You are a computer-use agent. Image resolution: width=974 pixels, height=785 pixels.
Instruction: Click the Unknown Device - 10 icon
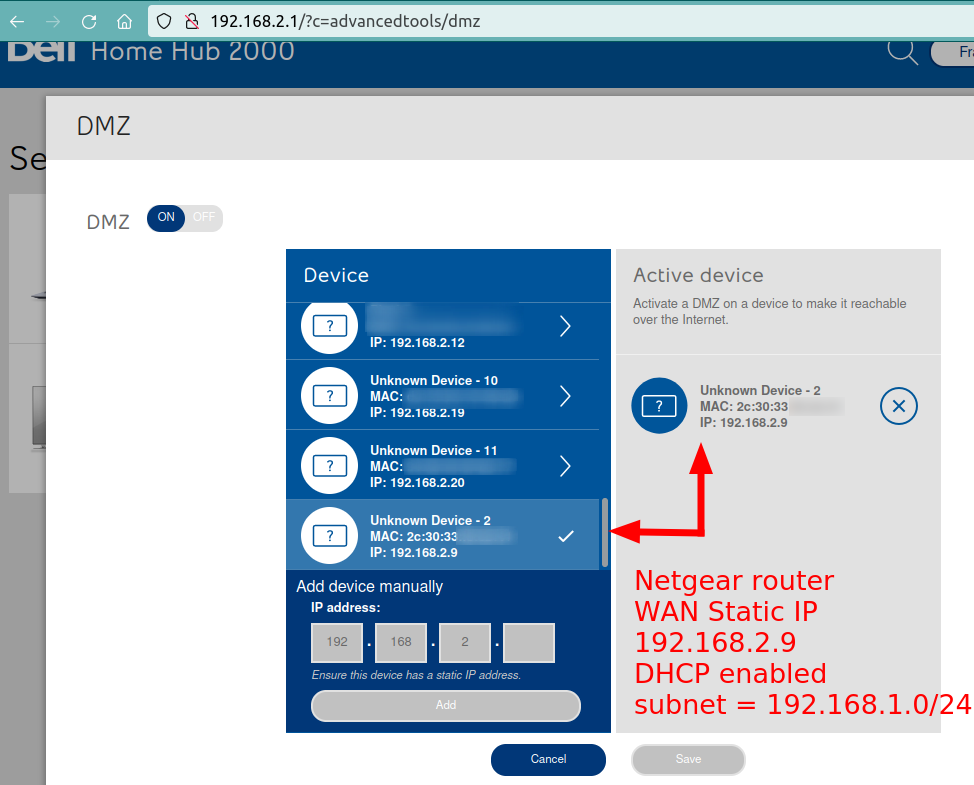329,396
